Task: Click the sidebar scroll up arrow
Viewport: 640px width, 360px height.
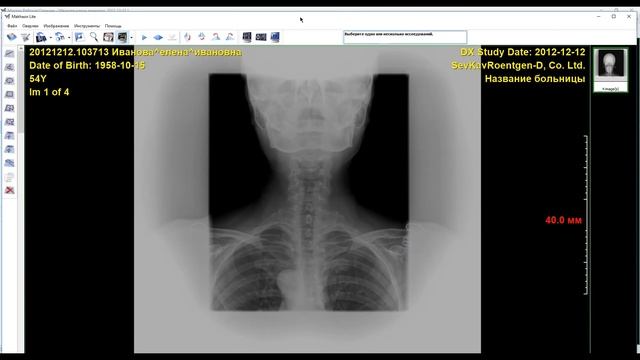Action: pos(21,49)
